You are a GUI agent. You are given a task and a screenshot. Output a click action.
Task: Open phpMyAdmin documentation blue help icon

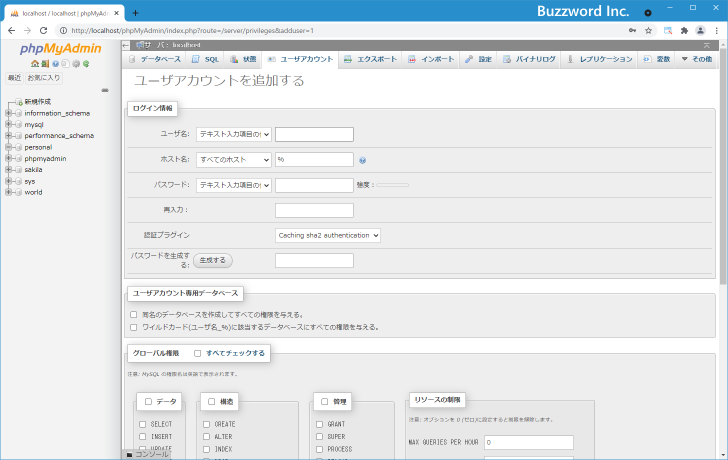point(56,64)
